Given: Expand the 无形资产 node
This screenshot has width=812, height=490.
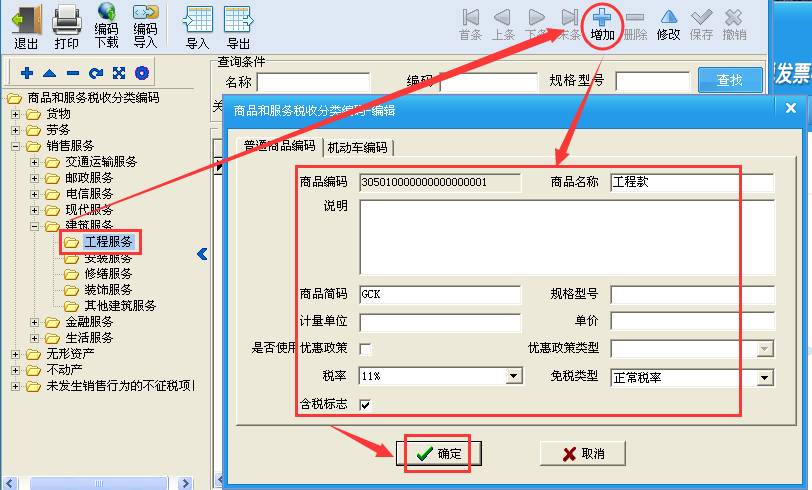Looking at the screenshot, I should pyautogui.click(x=16, y=354).
